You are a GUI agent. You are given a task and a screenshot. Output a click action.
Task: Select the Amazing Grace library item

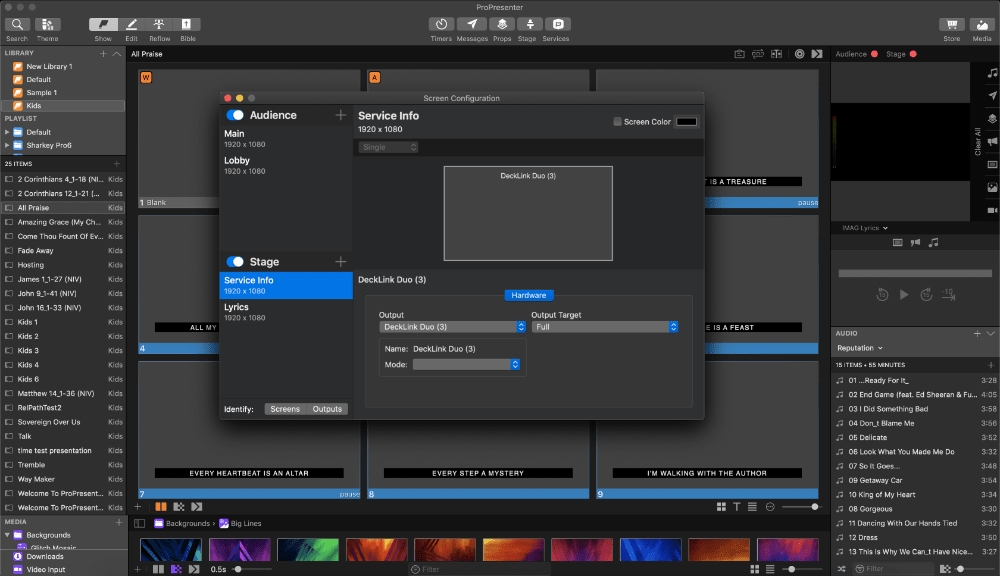click(59, 222)
